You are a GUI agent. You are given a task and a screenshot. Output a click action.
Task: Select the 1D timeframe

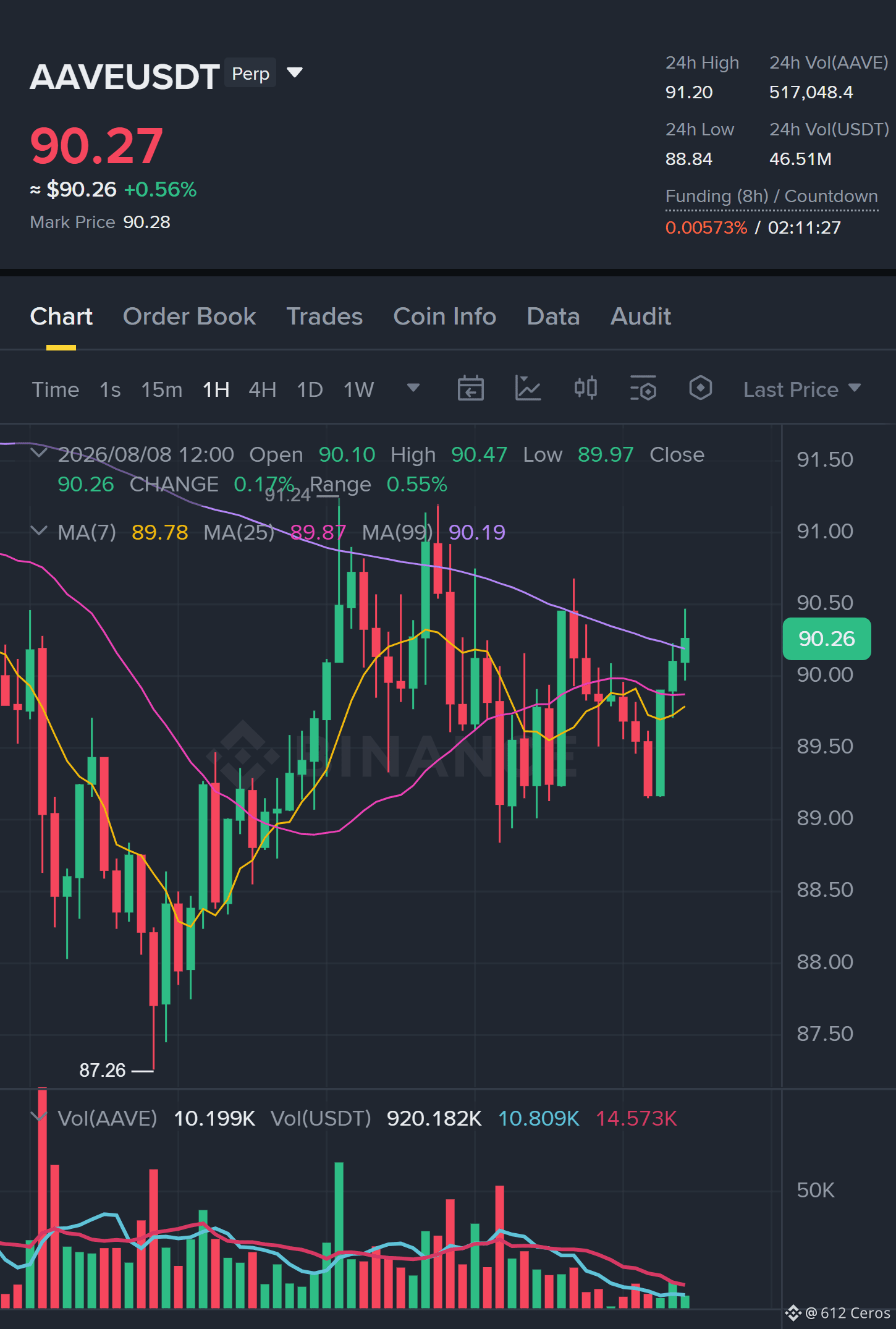[310, 389]
